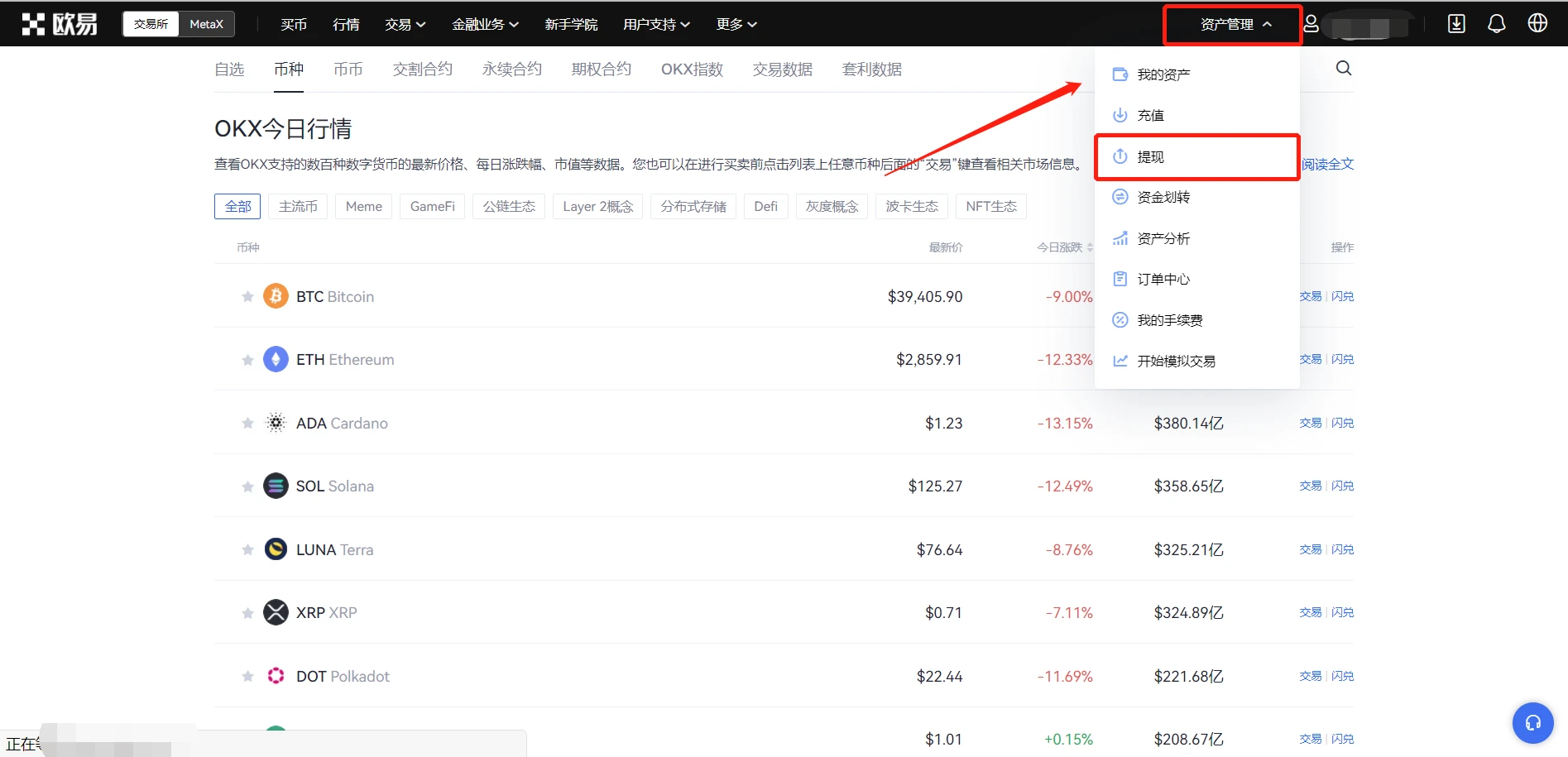Expand the 交易 dropdown menu
The width and height of the screenshot is (1568, 757).
tap(405, 24)
